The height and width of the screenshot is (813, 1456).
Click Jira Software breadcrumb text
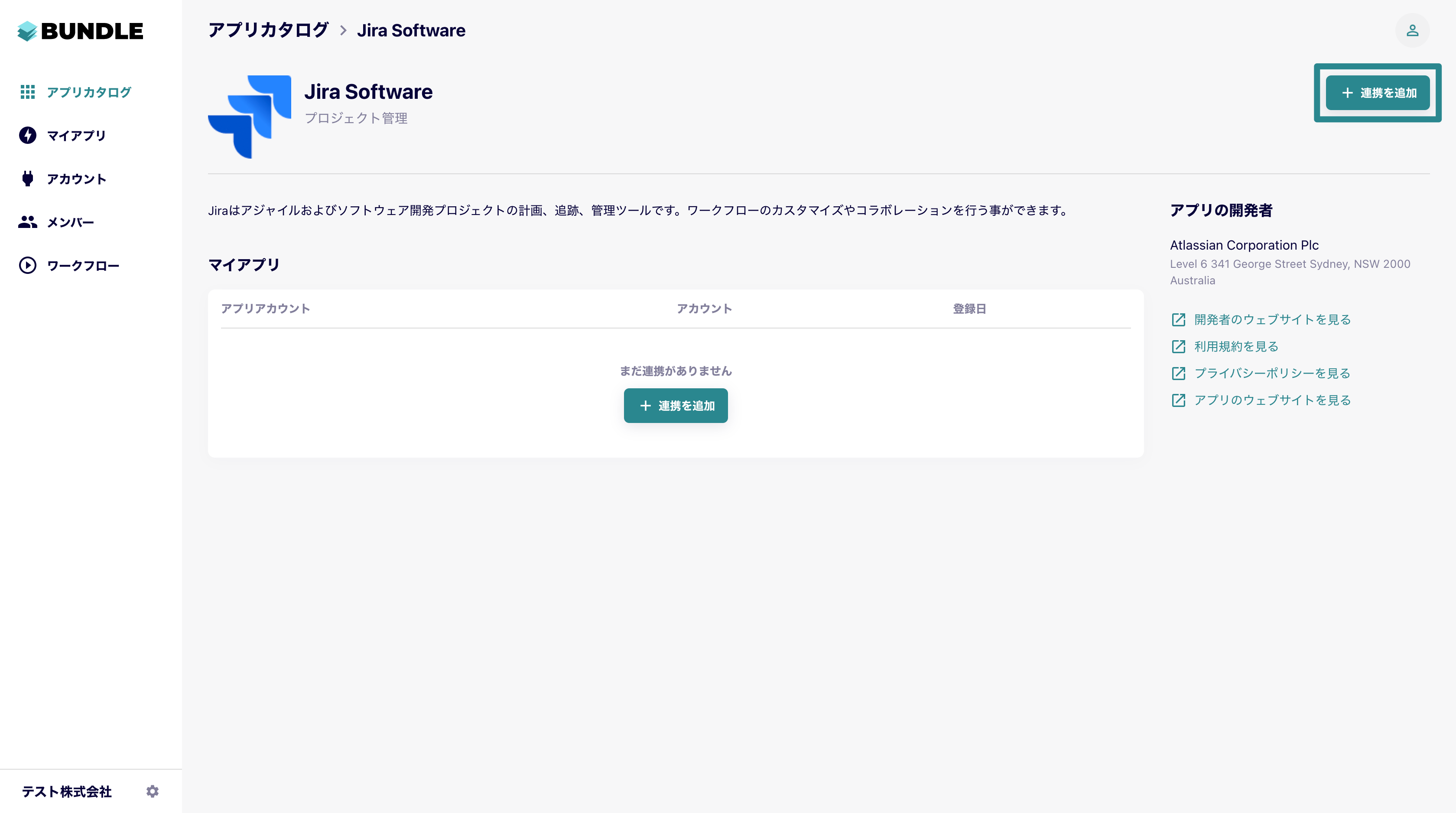411,30
